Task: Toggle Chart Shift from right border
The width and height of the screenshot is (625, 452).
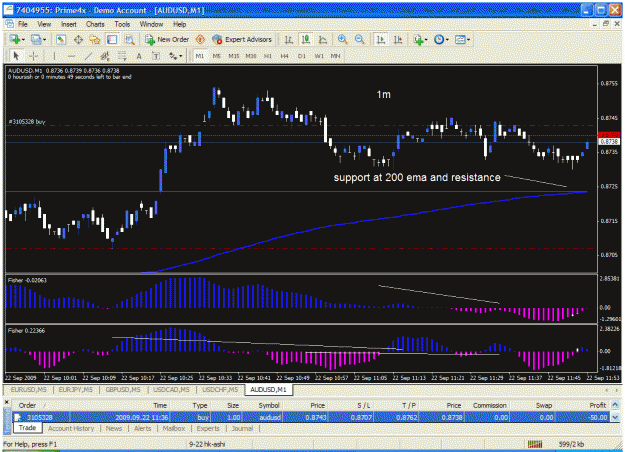Action: 398,39
